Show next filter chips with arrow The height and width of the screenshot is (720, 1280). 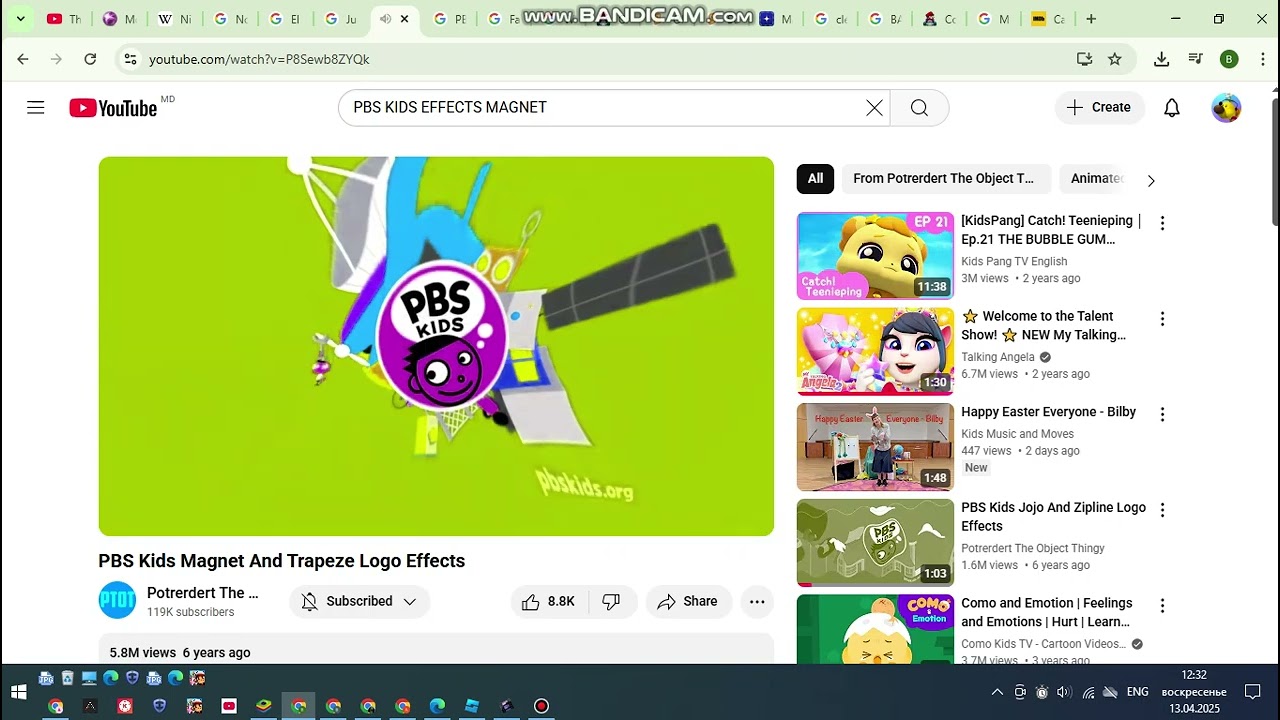(x=1151, y=180)
